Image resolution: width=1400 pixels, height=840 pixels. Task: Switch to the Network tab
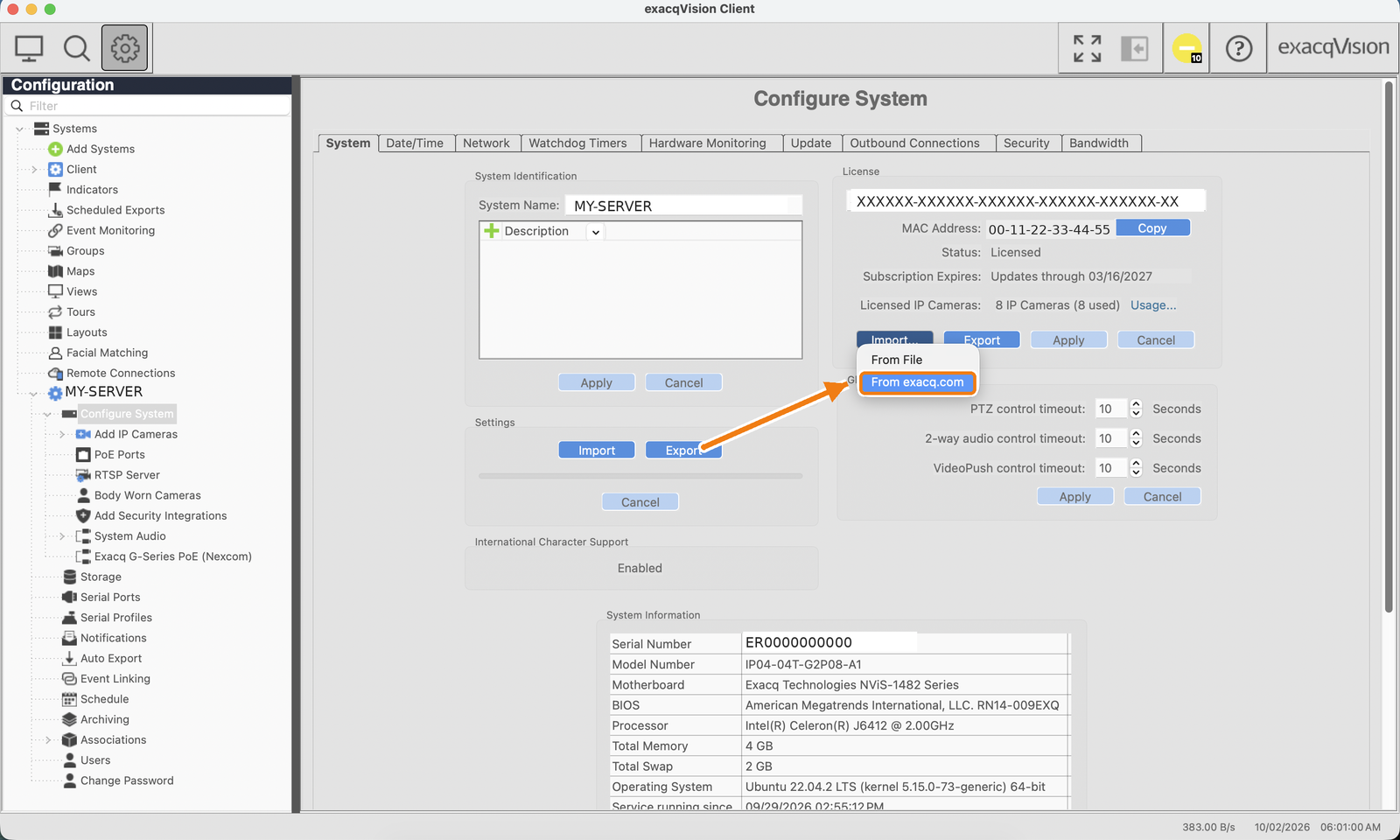point(486,143)
